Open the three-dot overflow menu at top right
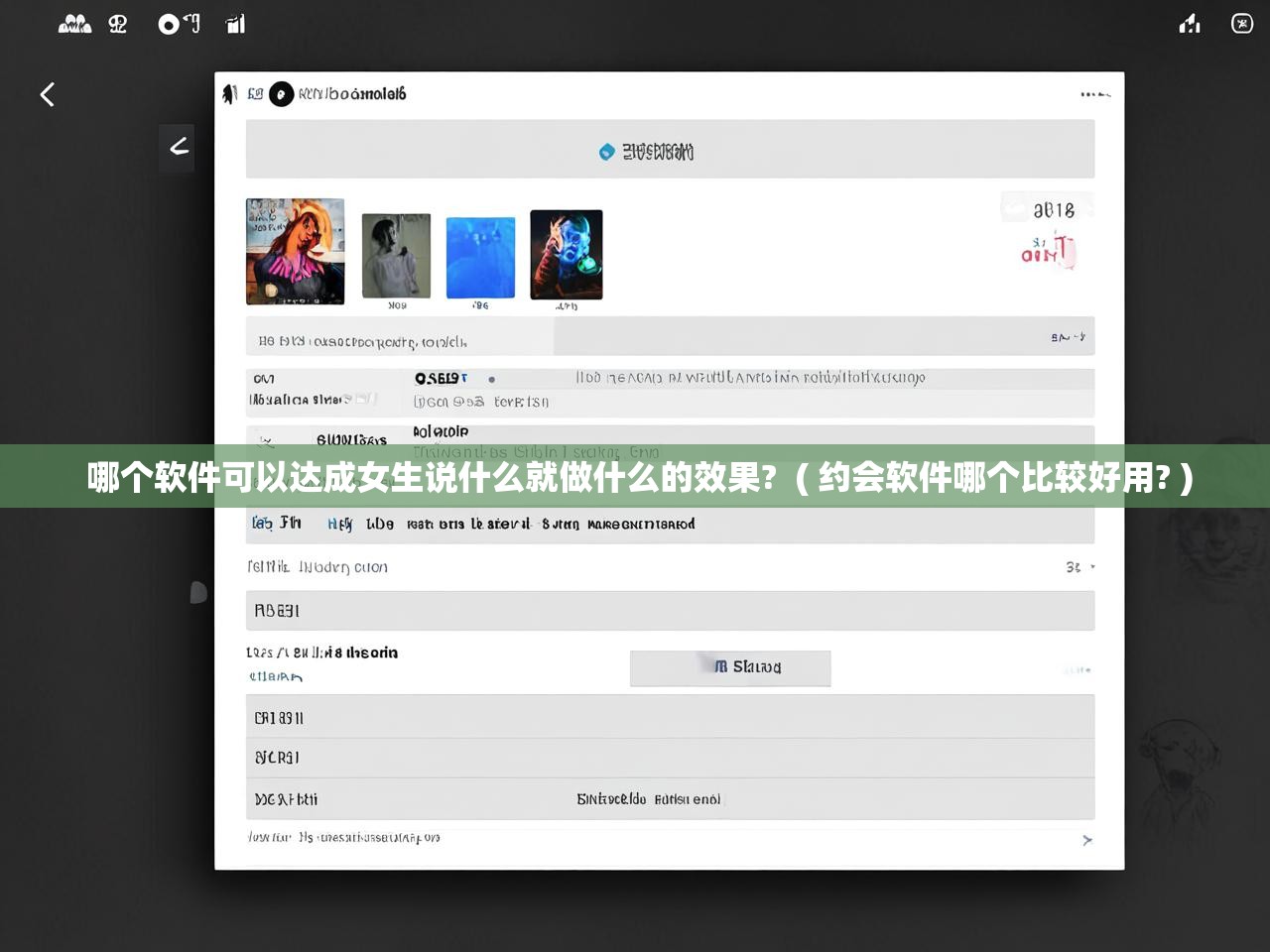Viewport: 1270px width, 952px height. click(x=1091, y=94)
